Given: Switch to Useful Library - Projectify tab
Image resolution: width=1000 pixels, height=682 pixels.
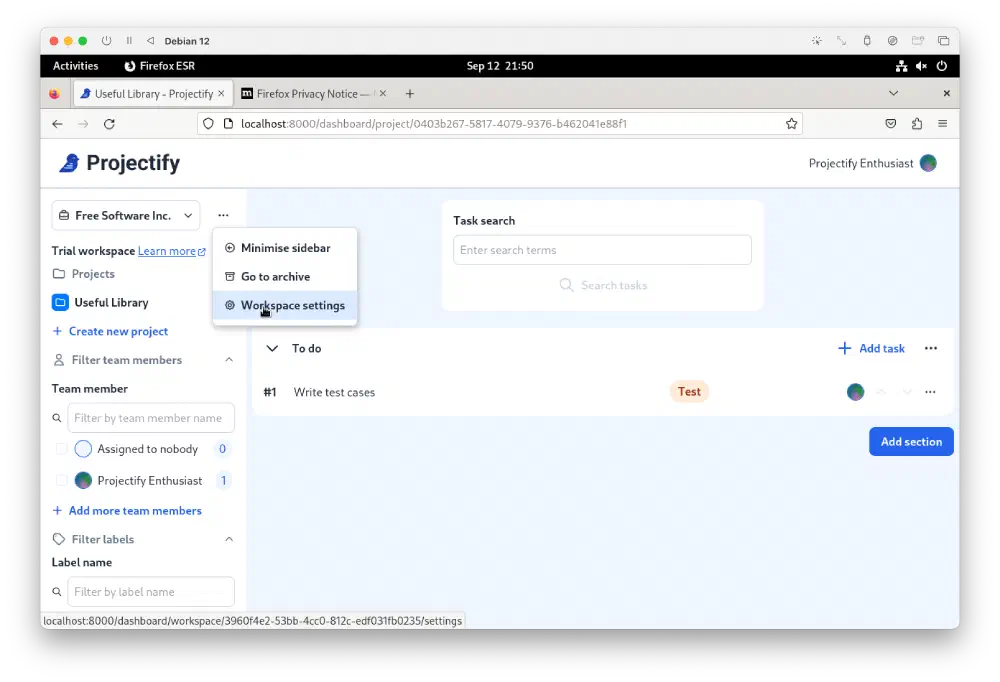Looking at the screenshot, I should (153, 94).
